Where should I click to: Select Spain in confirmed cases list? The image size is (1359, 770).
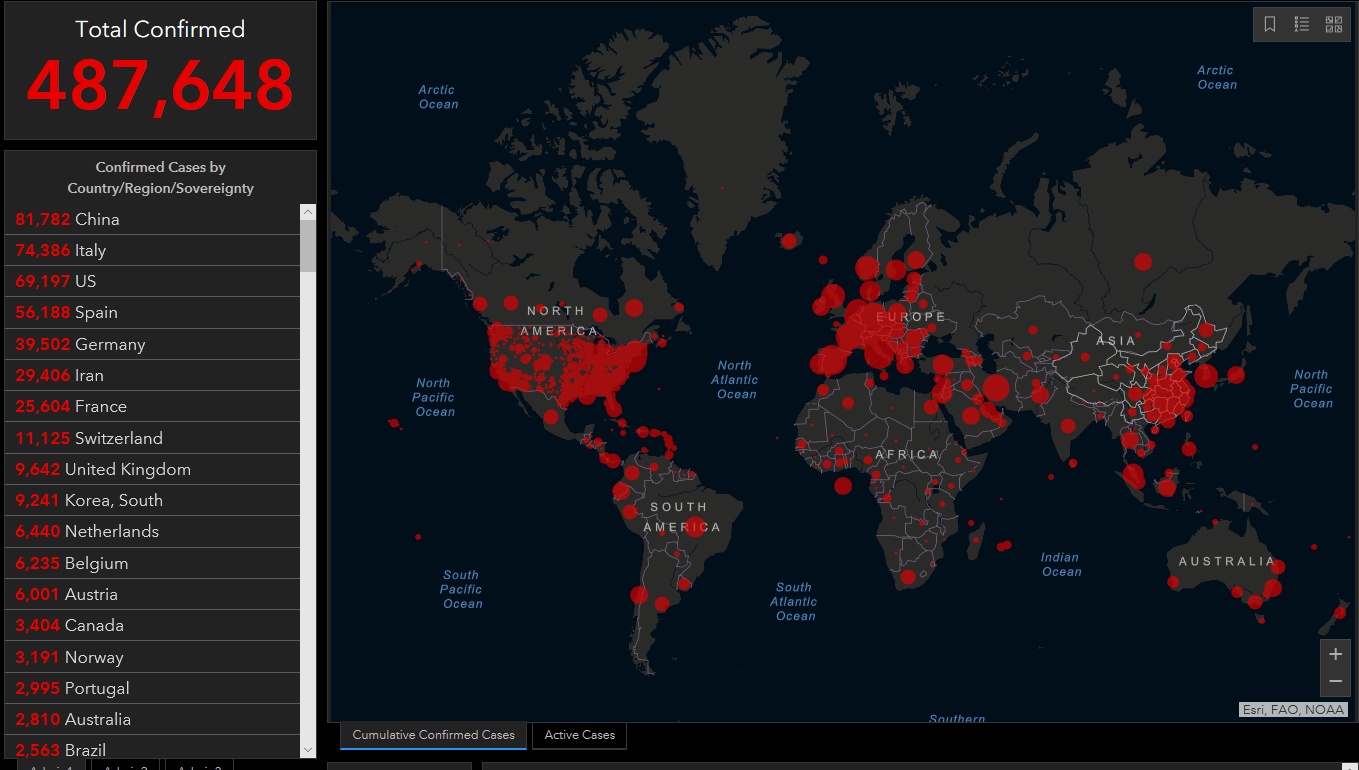(x=152, y=312)
